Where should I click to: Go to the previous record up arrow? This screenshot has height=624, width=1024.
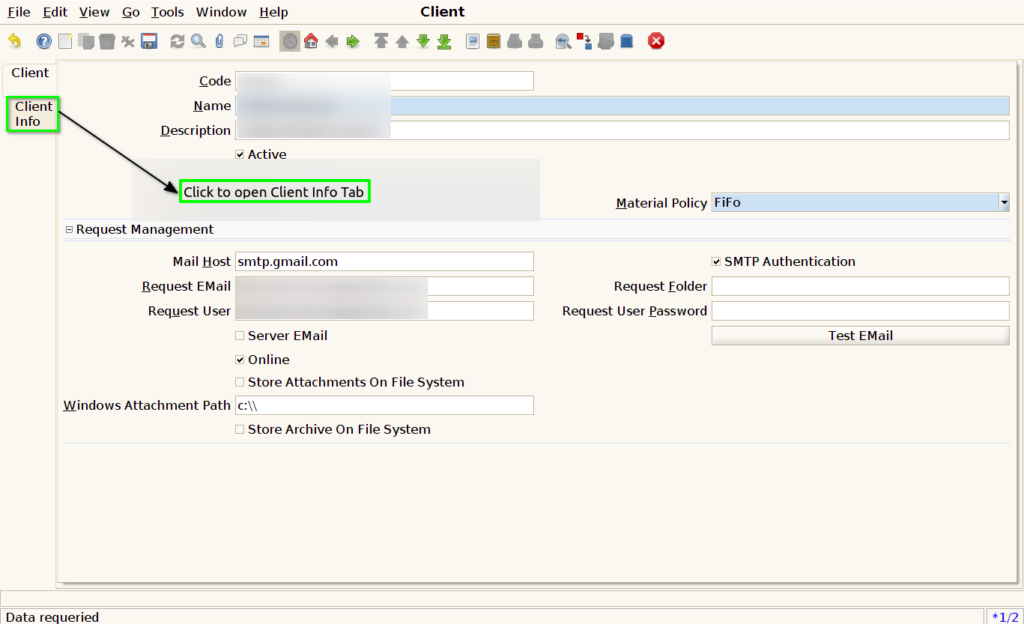402,41
